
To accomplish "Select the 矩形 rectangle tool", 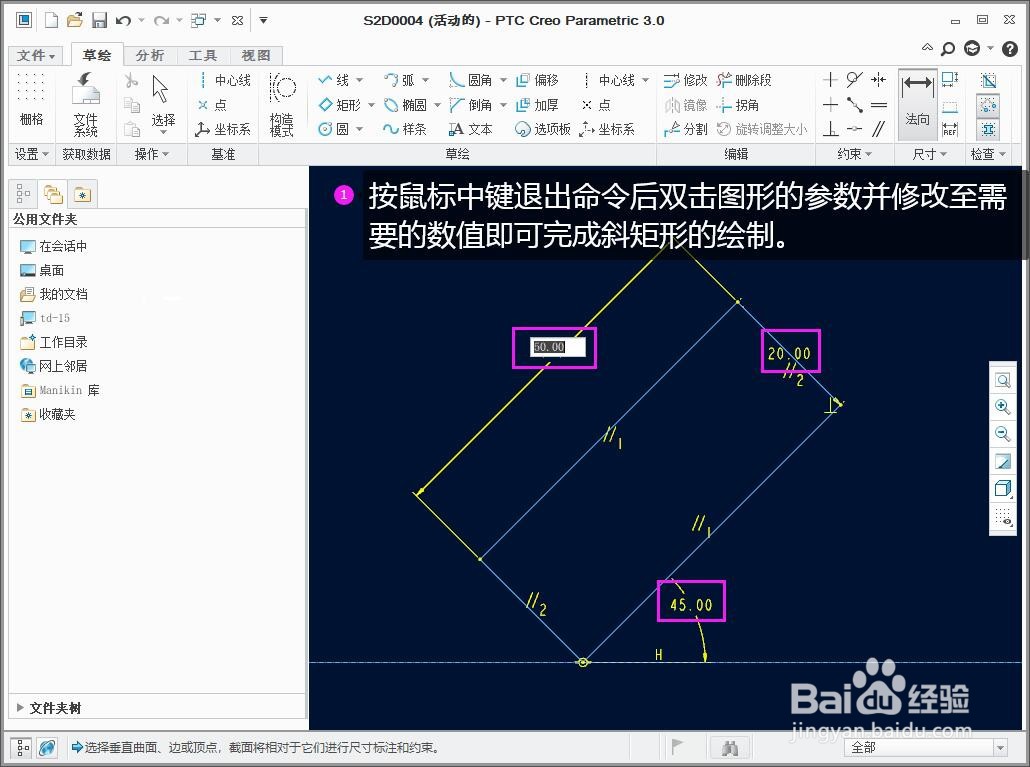I will click(x=340, y=105).
